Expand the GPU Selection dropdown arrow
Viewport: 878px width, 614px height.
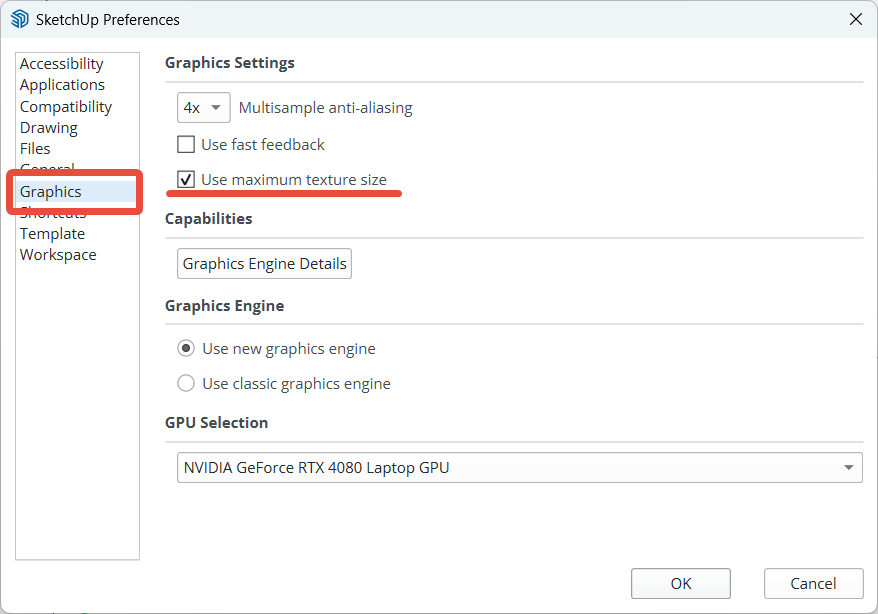point(848,467)
